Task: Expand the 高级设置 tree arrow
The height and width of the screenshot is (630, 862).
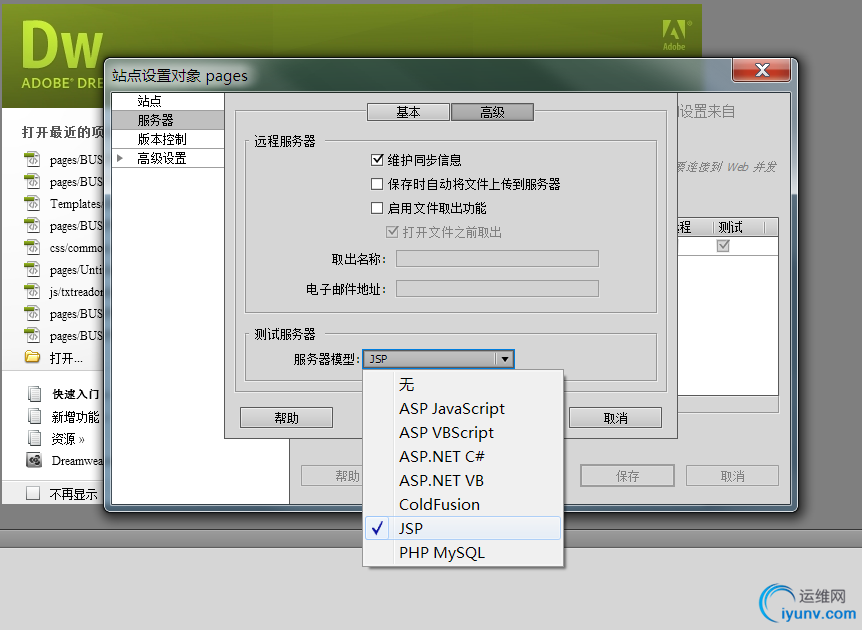Action: tap(120, 158)
